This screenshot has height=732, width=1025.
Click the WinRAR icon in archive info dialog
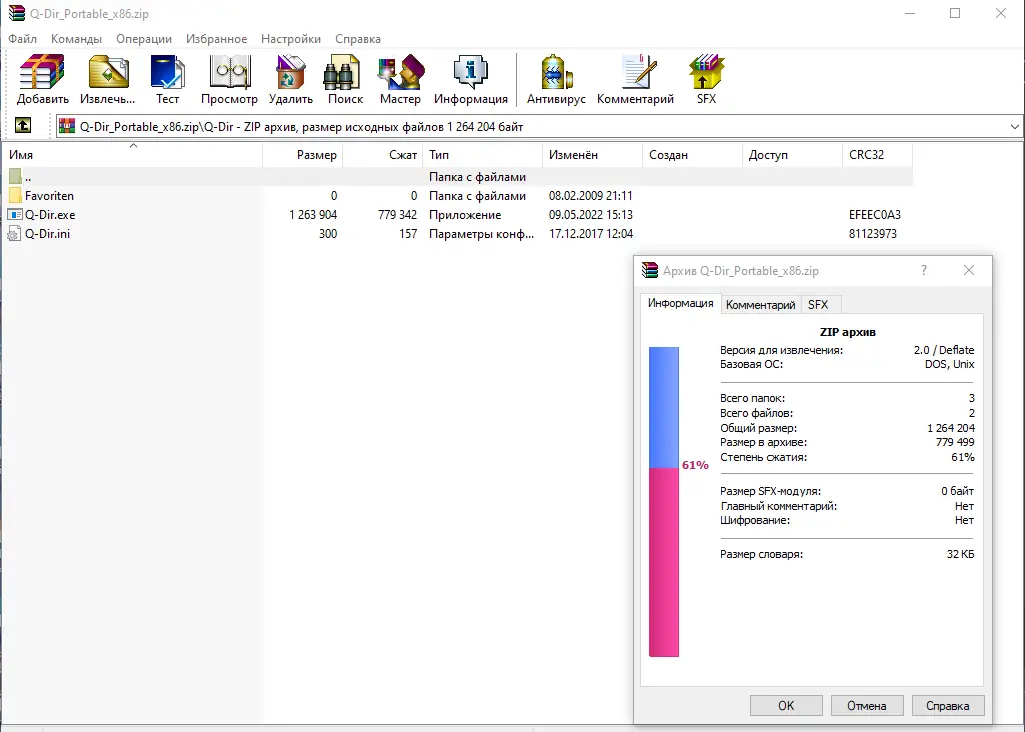click(650, 270)
